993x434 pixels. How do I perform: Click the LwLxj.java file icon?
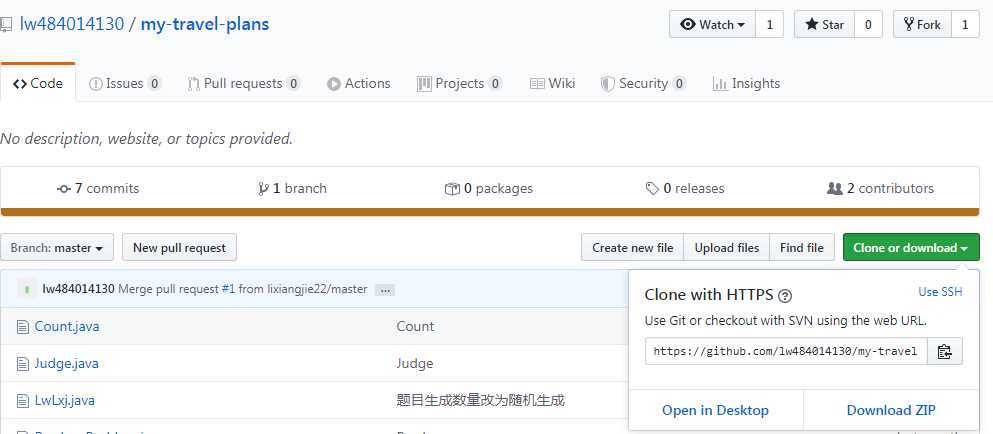point(23,400)
